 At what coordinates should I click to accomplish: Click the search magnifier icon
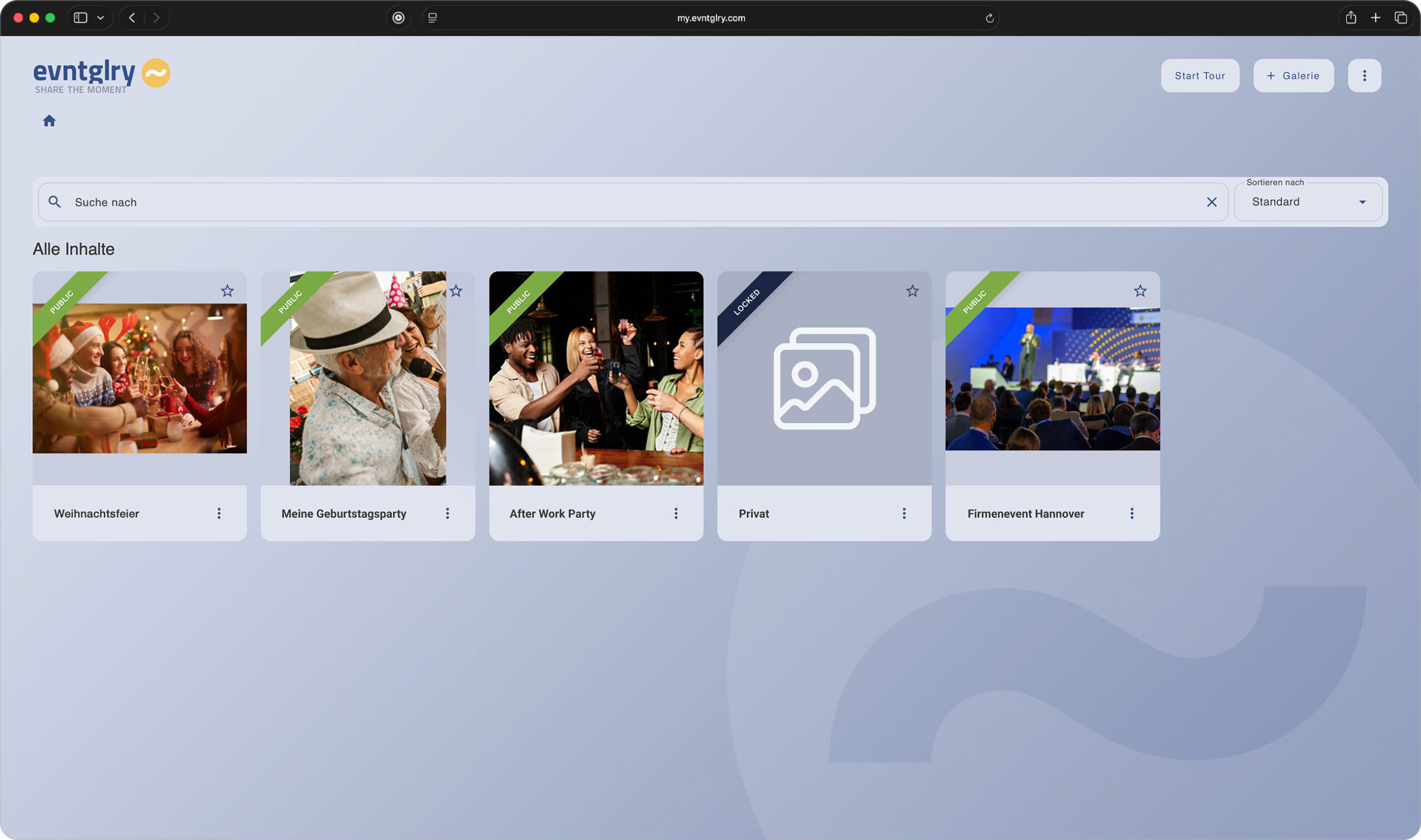[x=54, y=202]
